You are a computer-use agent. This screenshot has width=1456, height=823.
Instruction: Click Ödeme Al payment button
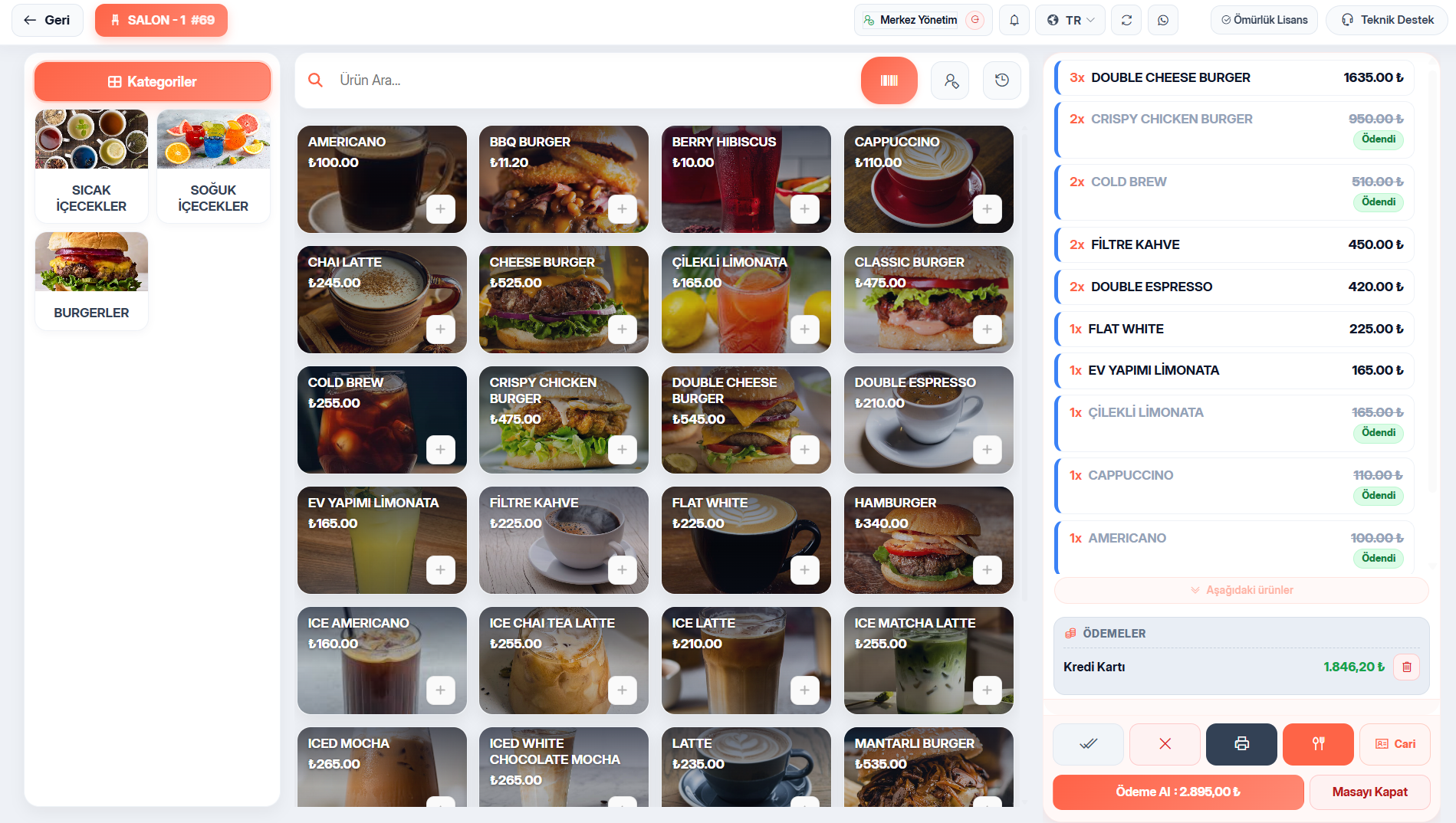tap(1178, 792)
